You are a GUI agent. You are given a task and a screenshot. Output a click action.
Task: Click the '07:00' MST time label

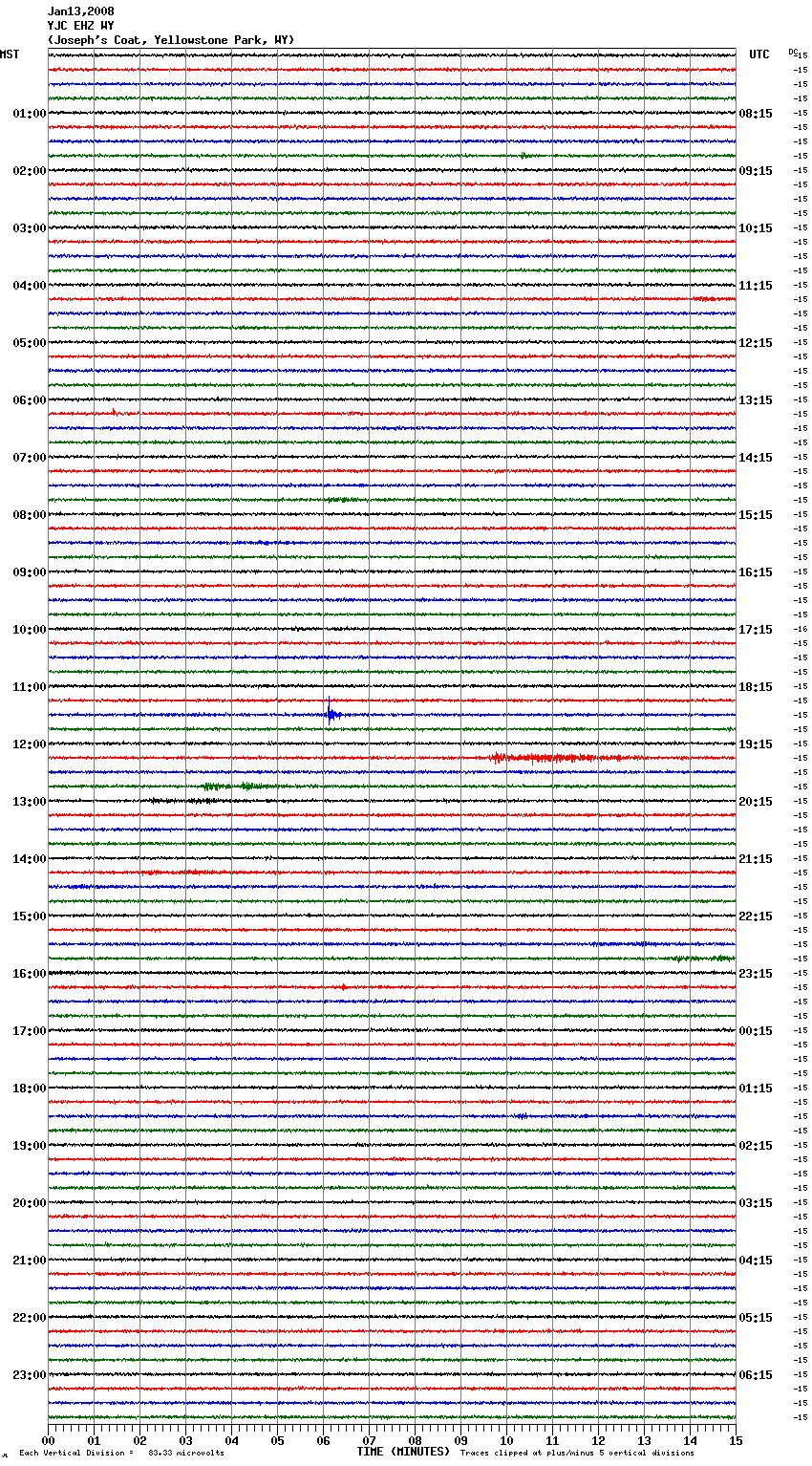(x=30, y=458)
